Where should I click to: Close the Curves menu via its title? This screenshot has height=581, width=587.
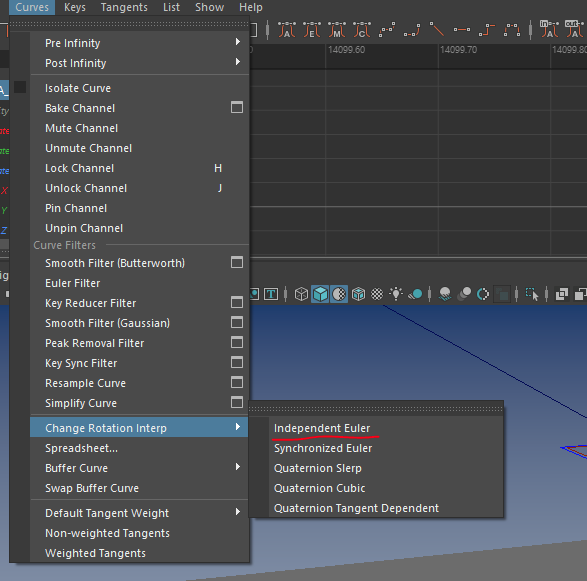(x=32, y=7)
